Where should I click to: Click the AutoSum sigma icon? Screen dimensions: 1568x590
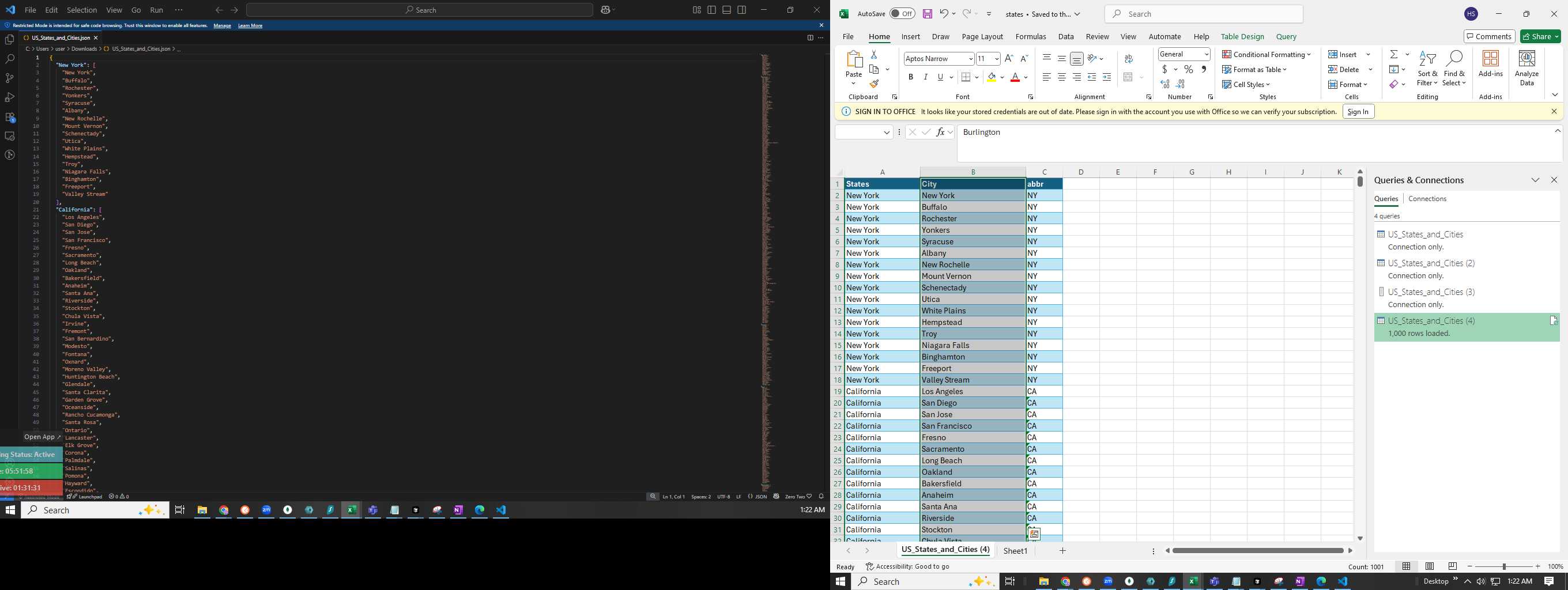tap(1394, 54)
